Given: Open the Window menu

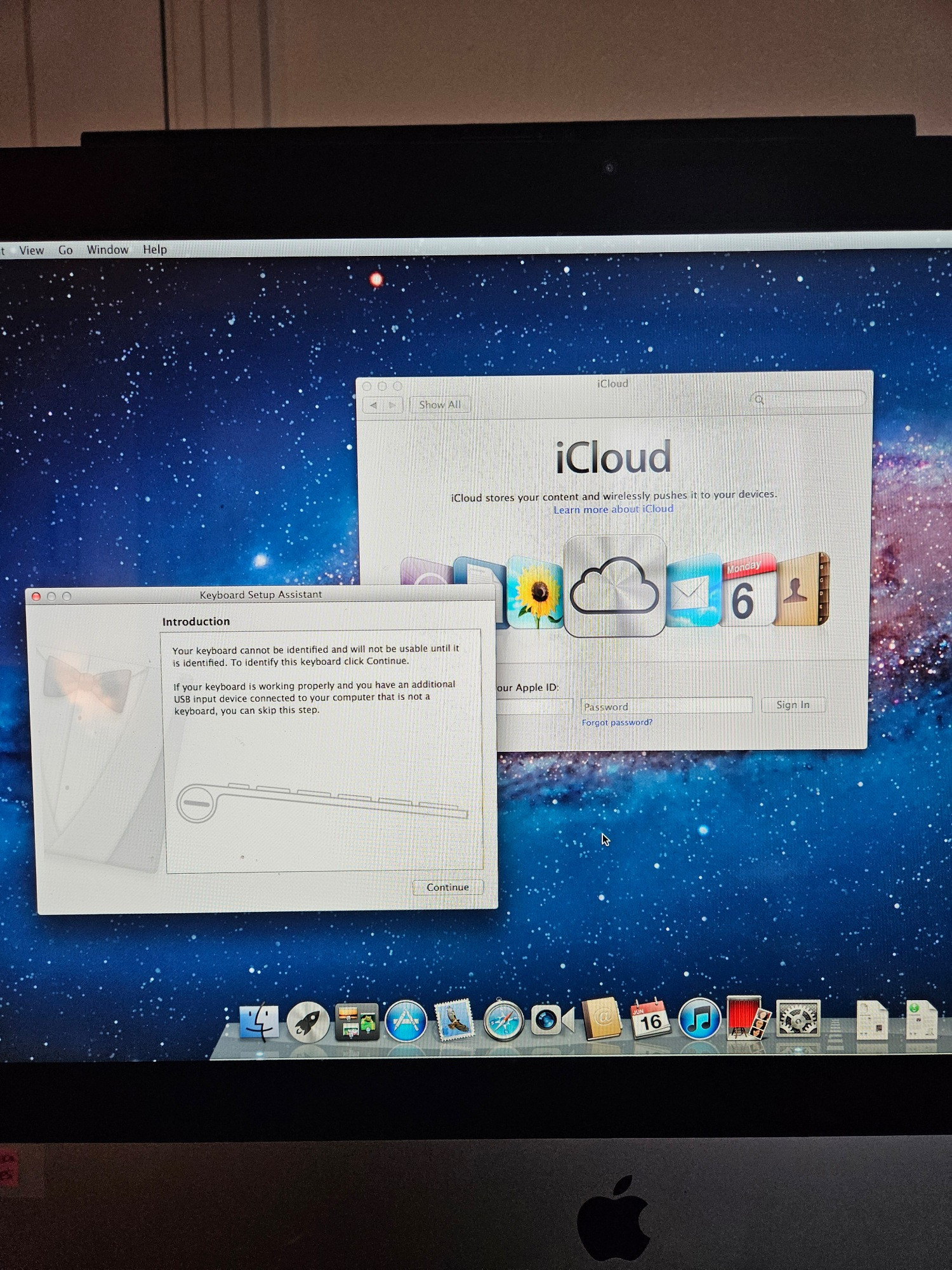Looking at the screenshot, I should pyautogui.click(x=107, y=250).
